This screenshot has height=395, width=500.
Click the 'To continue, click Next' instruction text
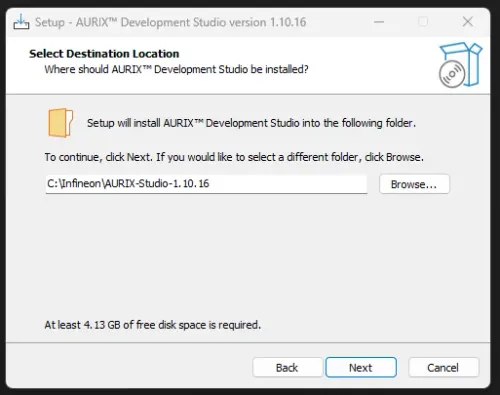(234, 157)
